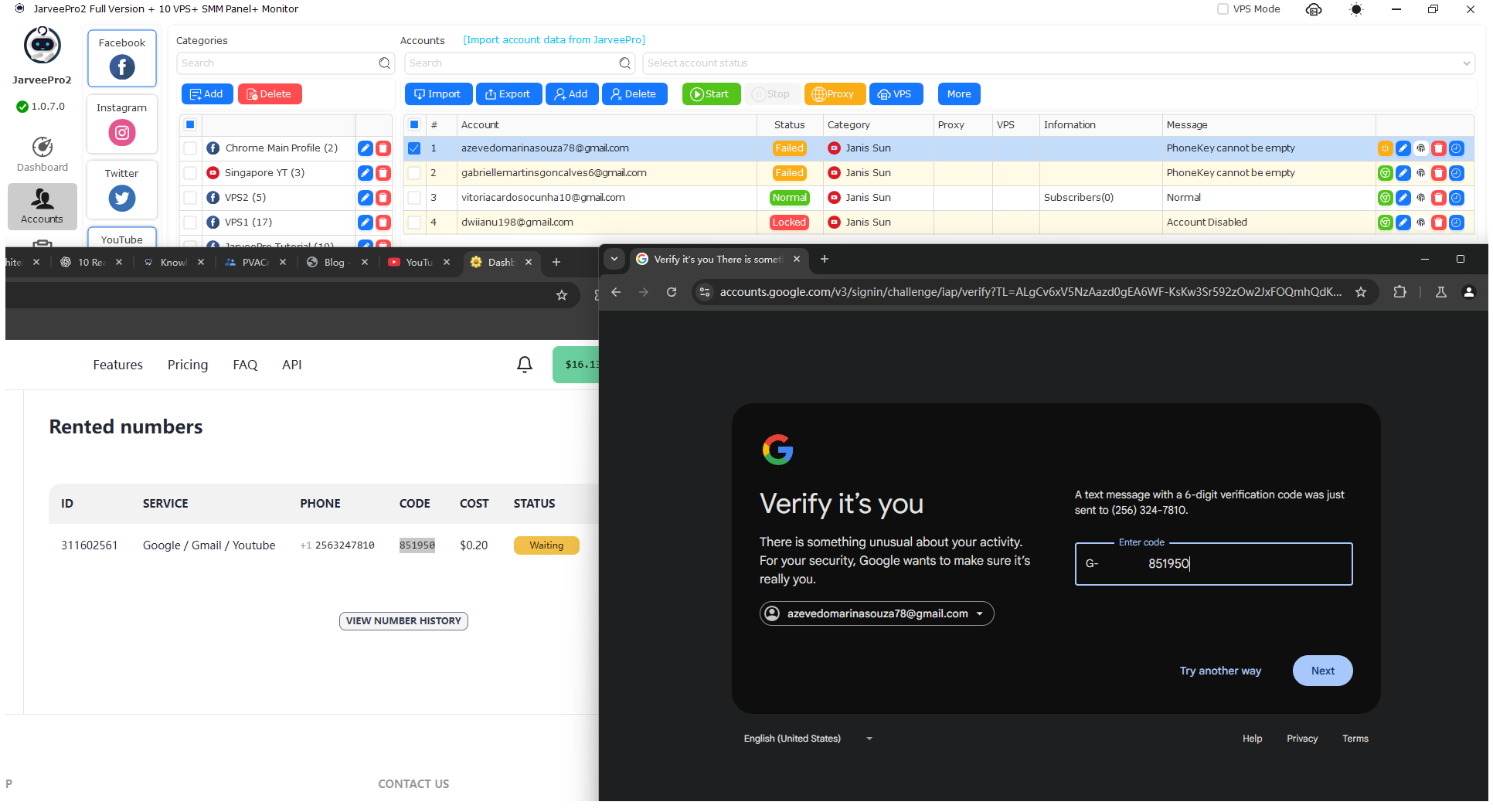Click the code 851950 in rented numbers
This screenshot has width=1493, height=812.
point(417,545)
